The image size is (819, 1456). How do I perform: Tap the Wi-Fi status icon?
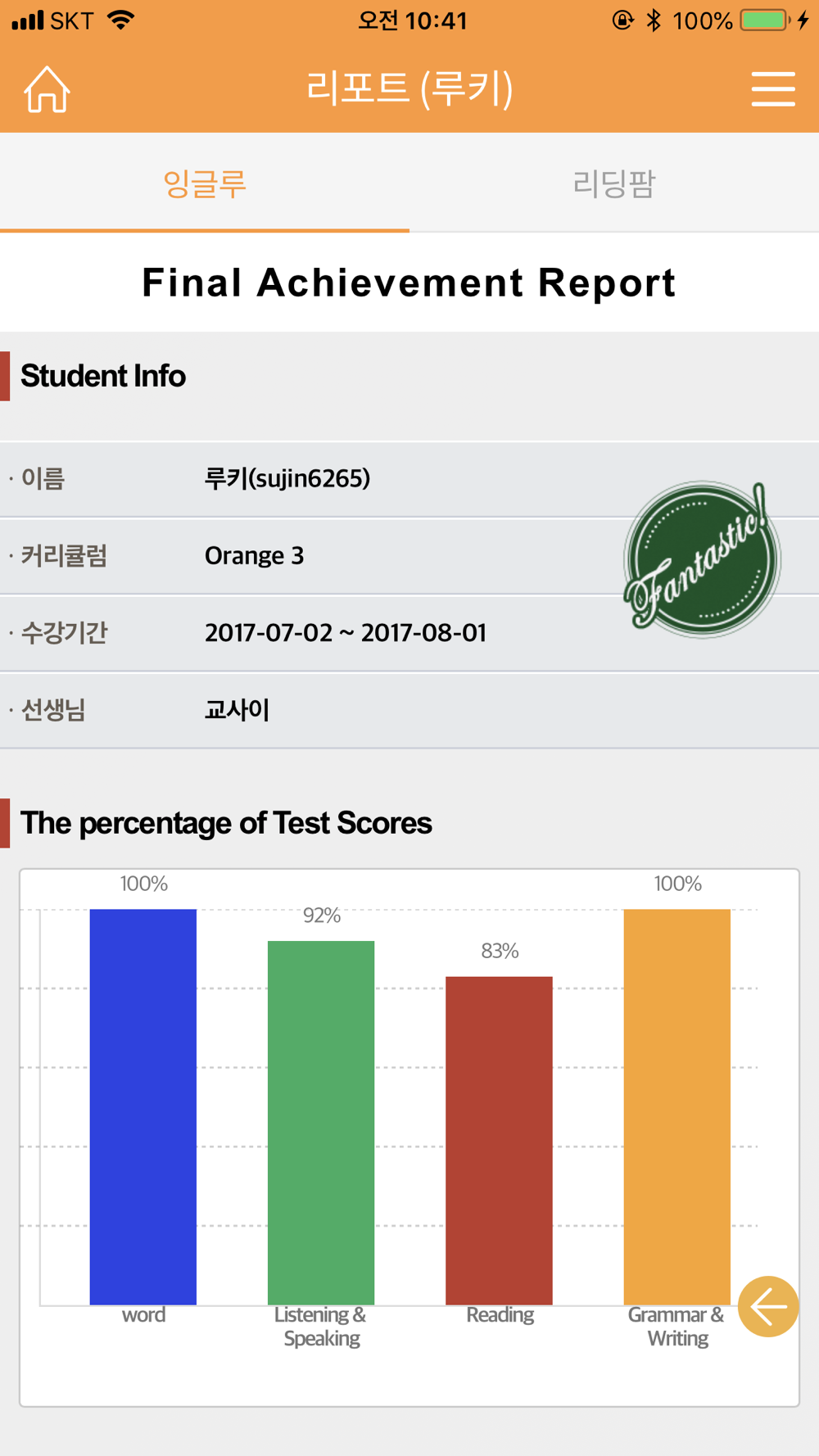coord(121,20)
